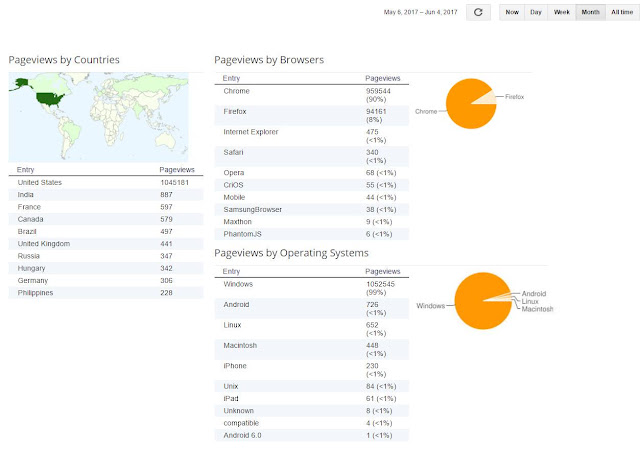The height and width of the screenshot is (449, 640).
Task: Select the India row in countries table
Action: pos(106,195)
